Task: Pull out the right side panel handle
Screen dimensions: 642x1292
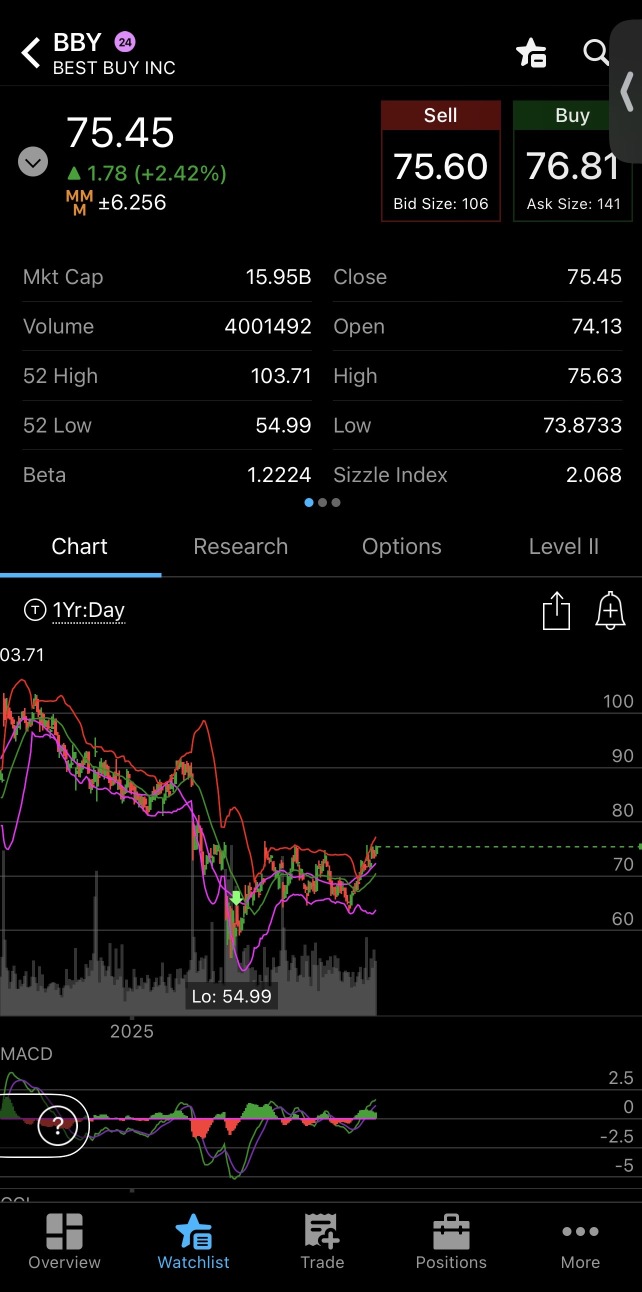Action: [x=627, y=92]
